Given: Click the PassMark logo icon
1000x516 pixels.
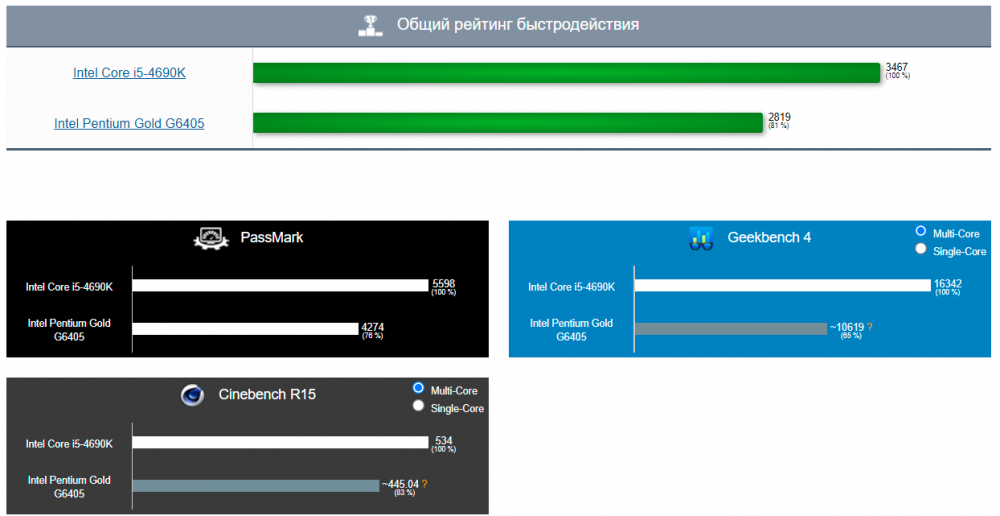Looking at the screenshot, I should pyautogui.click(x=210, y=238).
